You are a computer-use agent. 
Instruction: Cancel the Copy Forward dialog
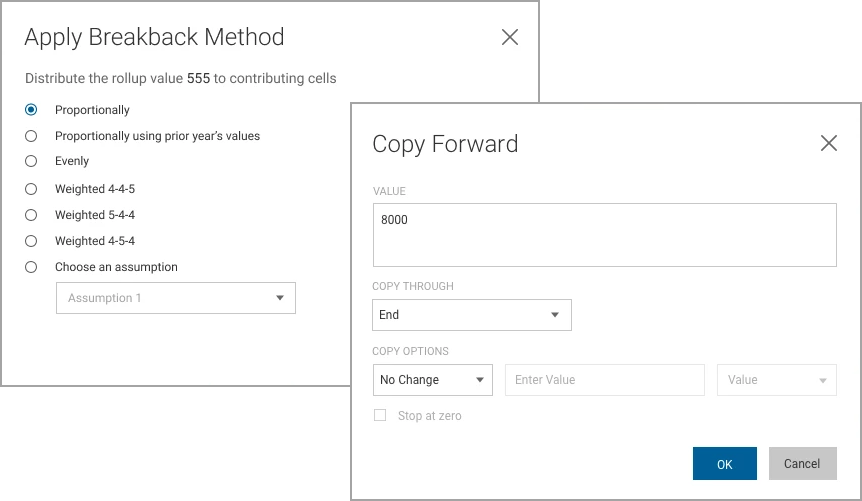tap(803, 464)
